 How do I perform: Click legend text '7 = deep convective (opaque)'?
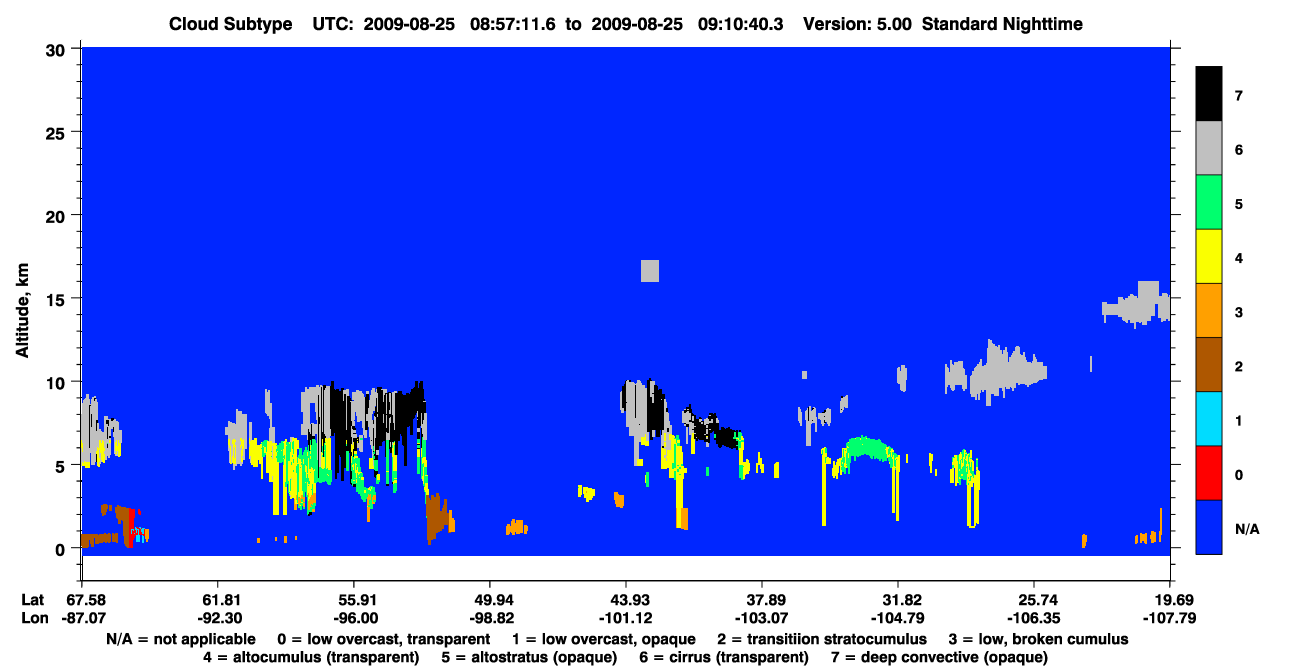click(939, 657)
